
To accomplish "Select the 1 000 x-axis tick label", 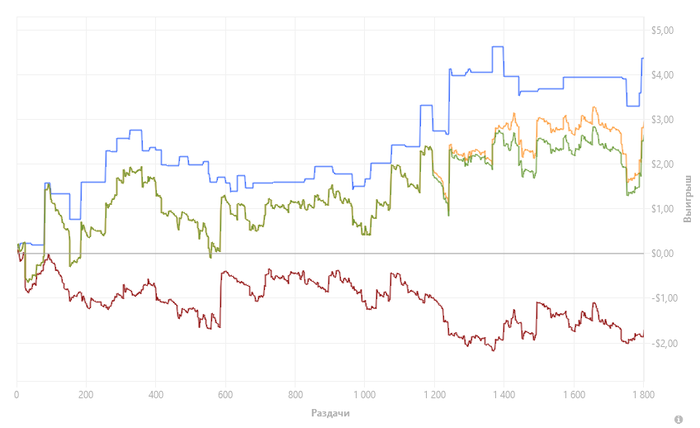I will tap(364, 394).
